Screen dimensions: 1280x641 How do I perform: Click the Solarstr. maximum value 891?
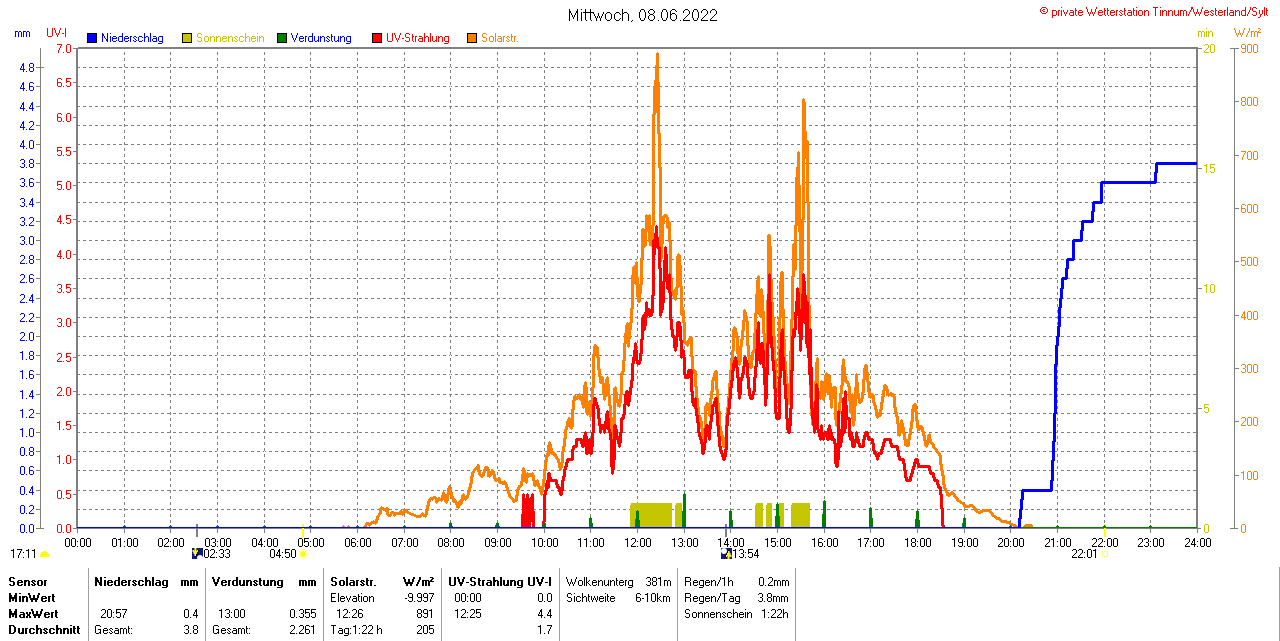click(x=424, y=613)
